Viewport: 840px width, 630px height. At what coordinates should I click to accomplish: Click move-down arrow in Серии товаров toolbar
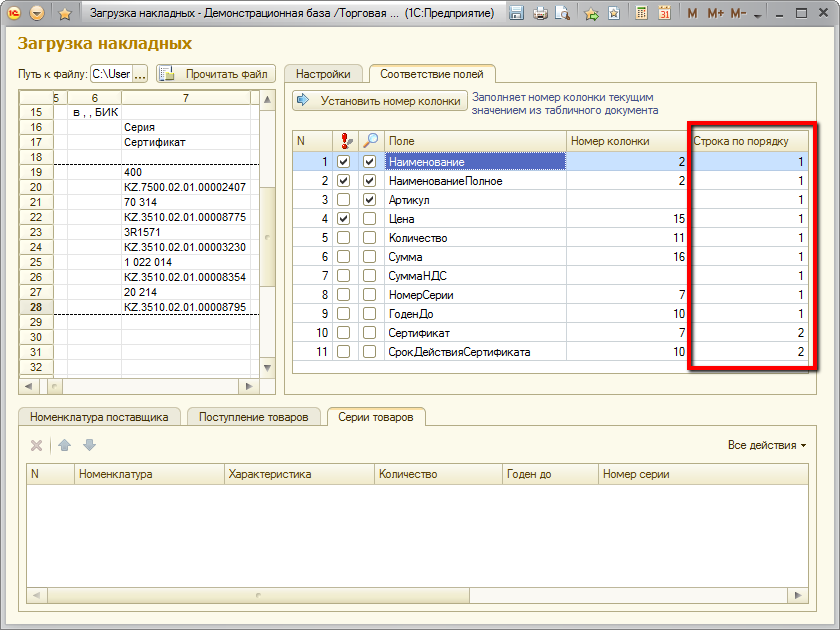pyautogui.click(x=89, y=445)
